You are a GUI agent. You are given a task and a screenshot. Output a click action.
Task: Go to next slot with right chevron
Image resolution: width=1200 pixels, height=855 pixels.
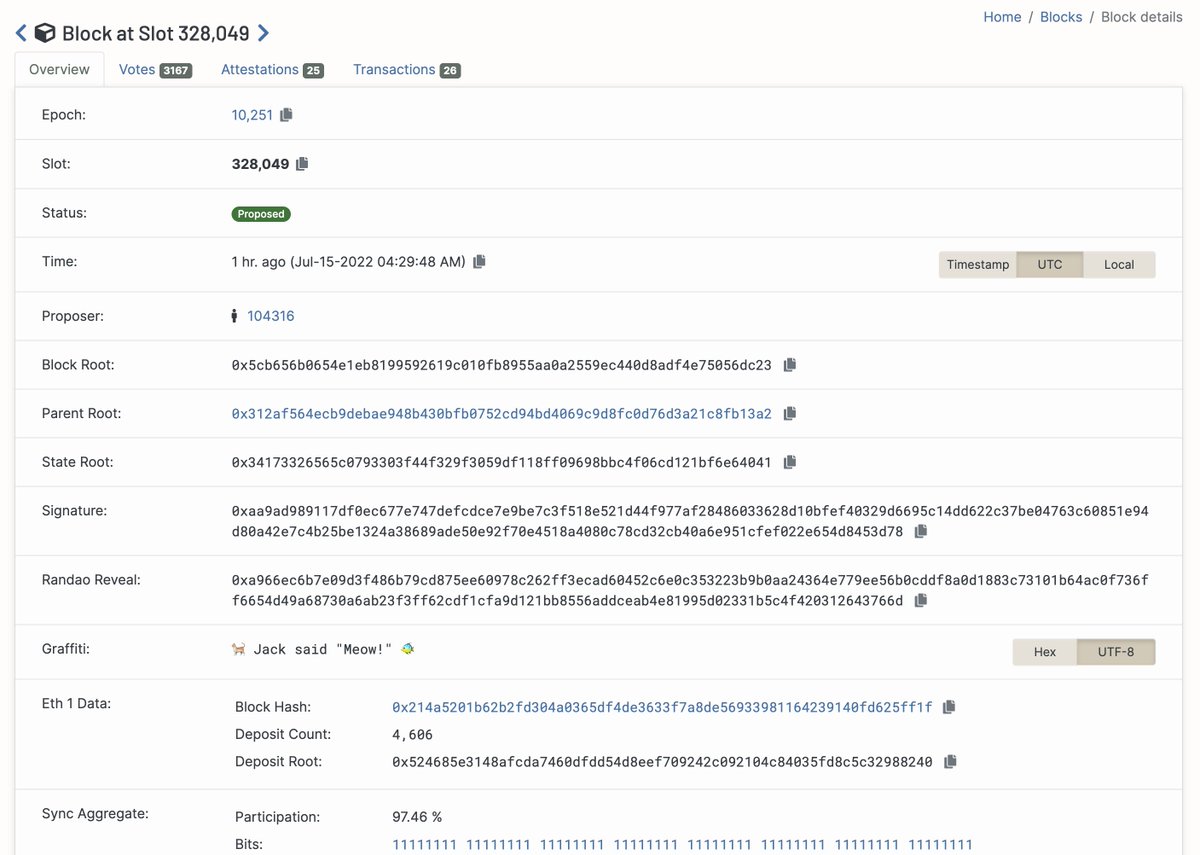point(263,33)
